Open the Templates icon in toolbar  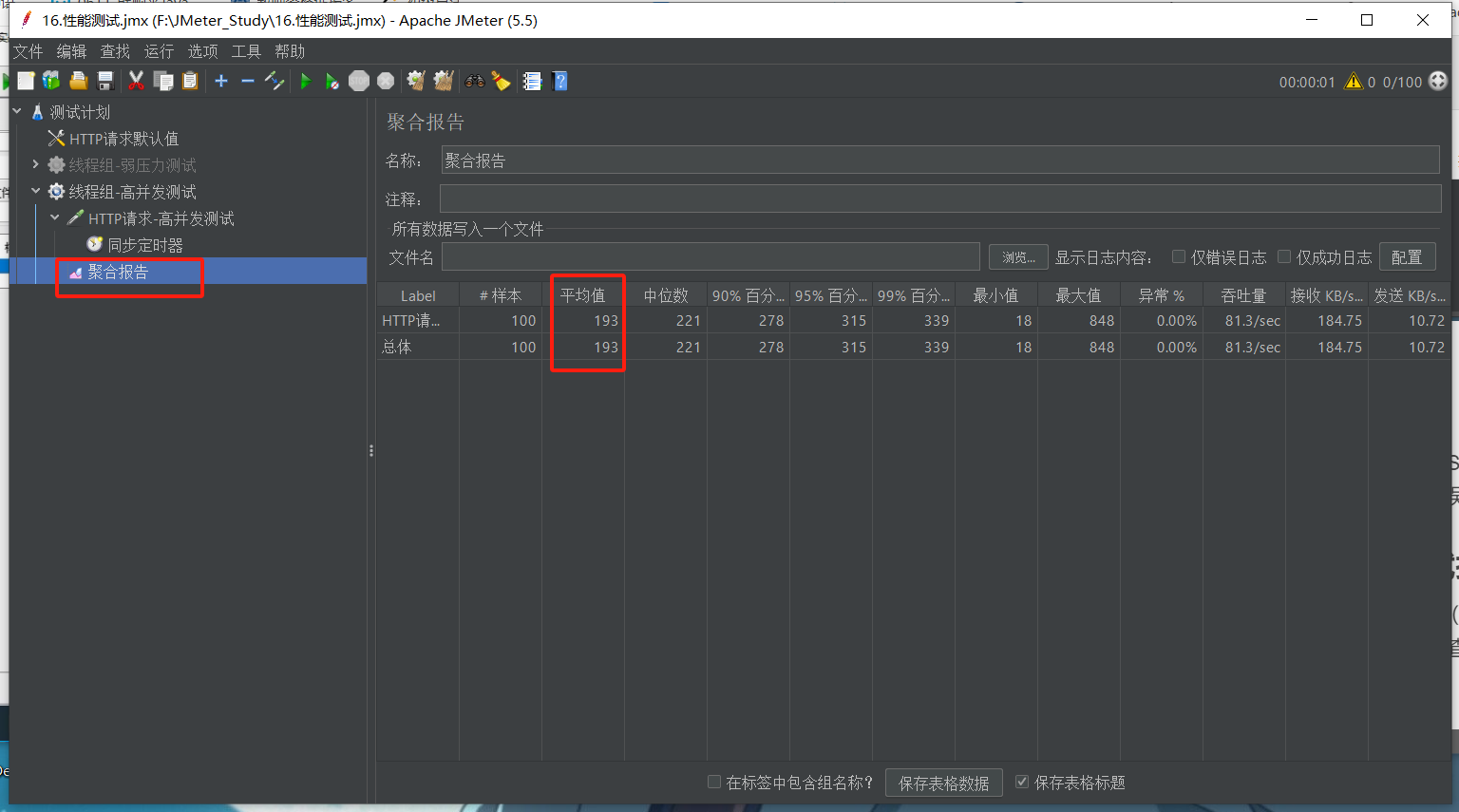51,81
